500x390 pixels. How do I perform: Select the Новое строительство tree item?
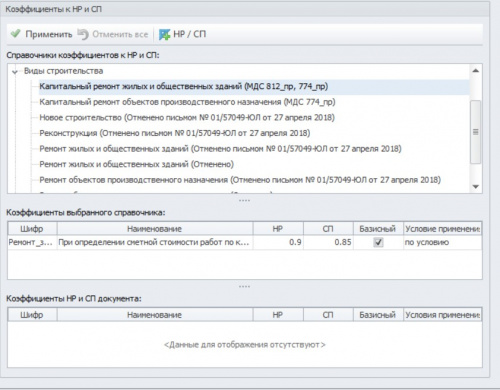187,118
